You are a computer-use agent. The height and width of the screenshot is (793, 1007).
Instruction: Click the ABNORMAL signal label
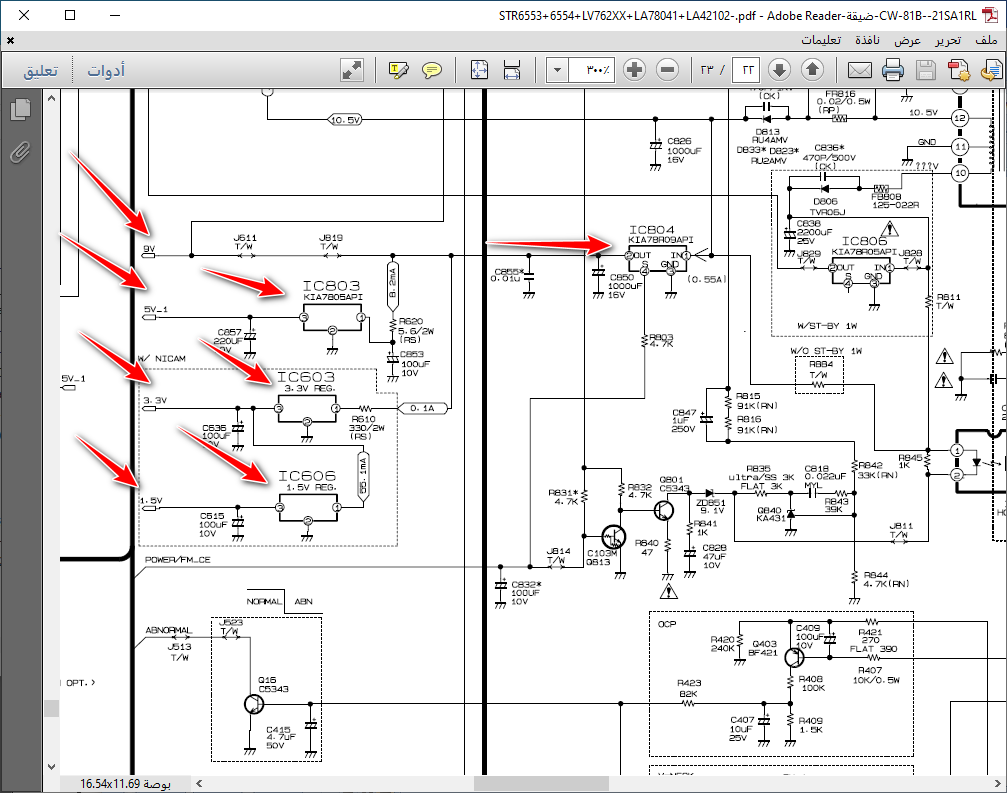pyautogui.click(x=169, y=631)
